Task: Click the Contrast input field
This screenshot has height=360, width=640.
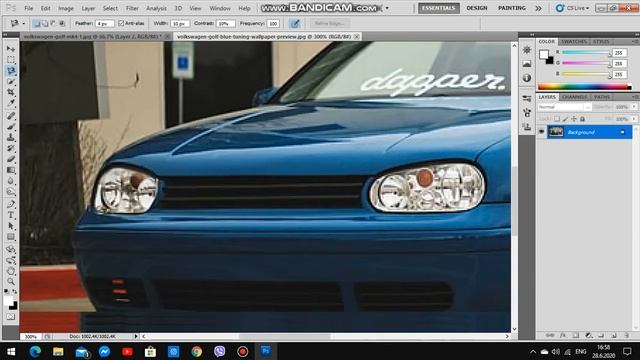Action: point(225,24)
